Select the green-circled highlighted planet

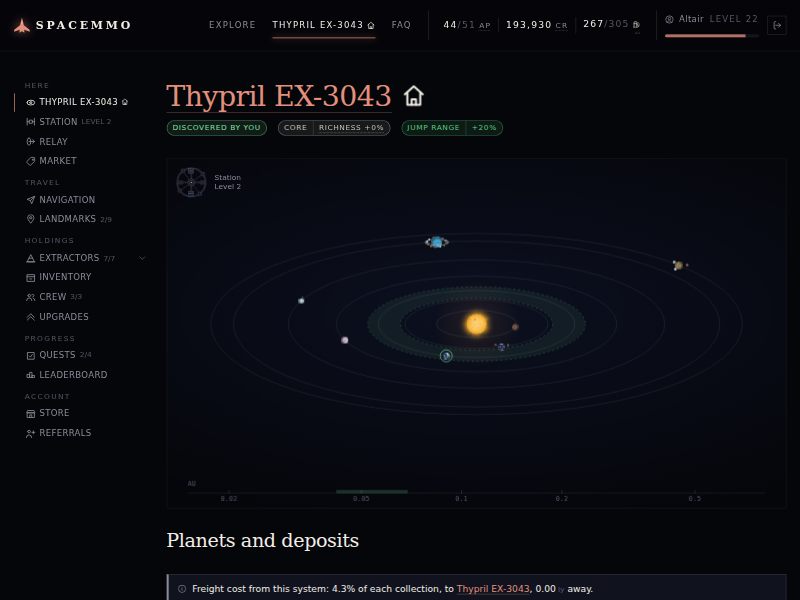(x=446, y=356)
